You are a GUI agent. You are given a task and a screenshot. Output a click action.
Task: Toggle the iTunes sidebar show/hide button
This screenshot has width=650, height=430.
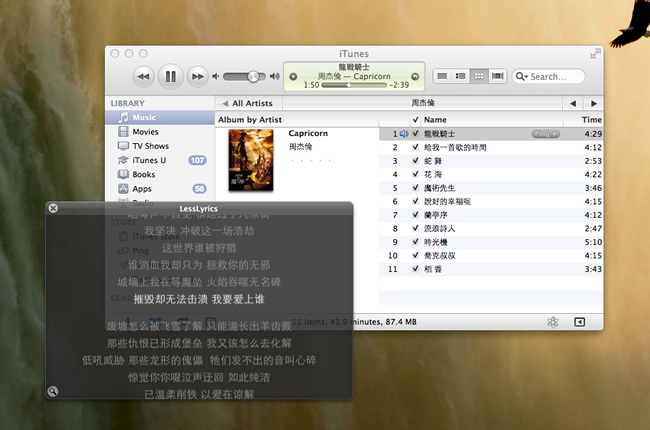click(x=580, y=322)
